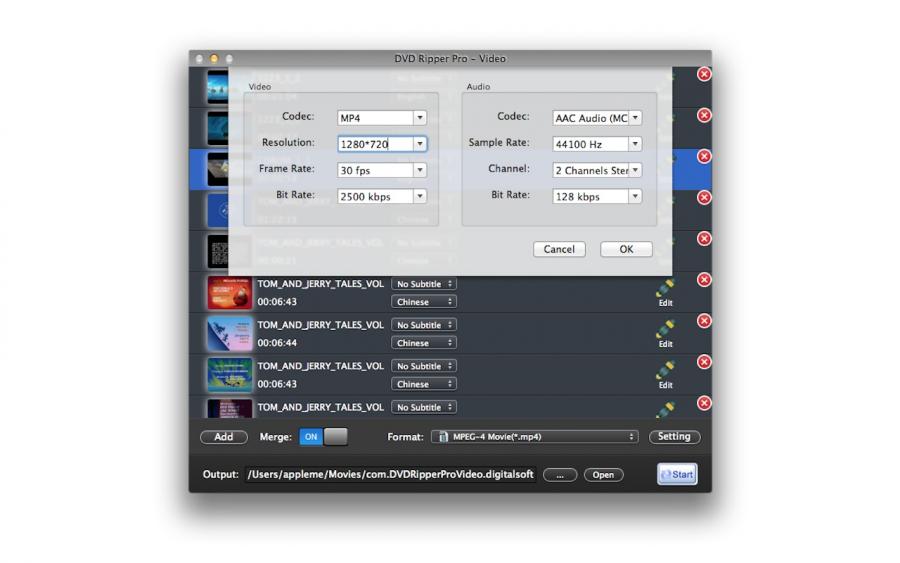Open the Channel dropdown 2 Channels Stereo

pyautogui.click(x=597, y=170)
